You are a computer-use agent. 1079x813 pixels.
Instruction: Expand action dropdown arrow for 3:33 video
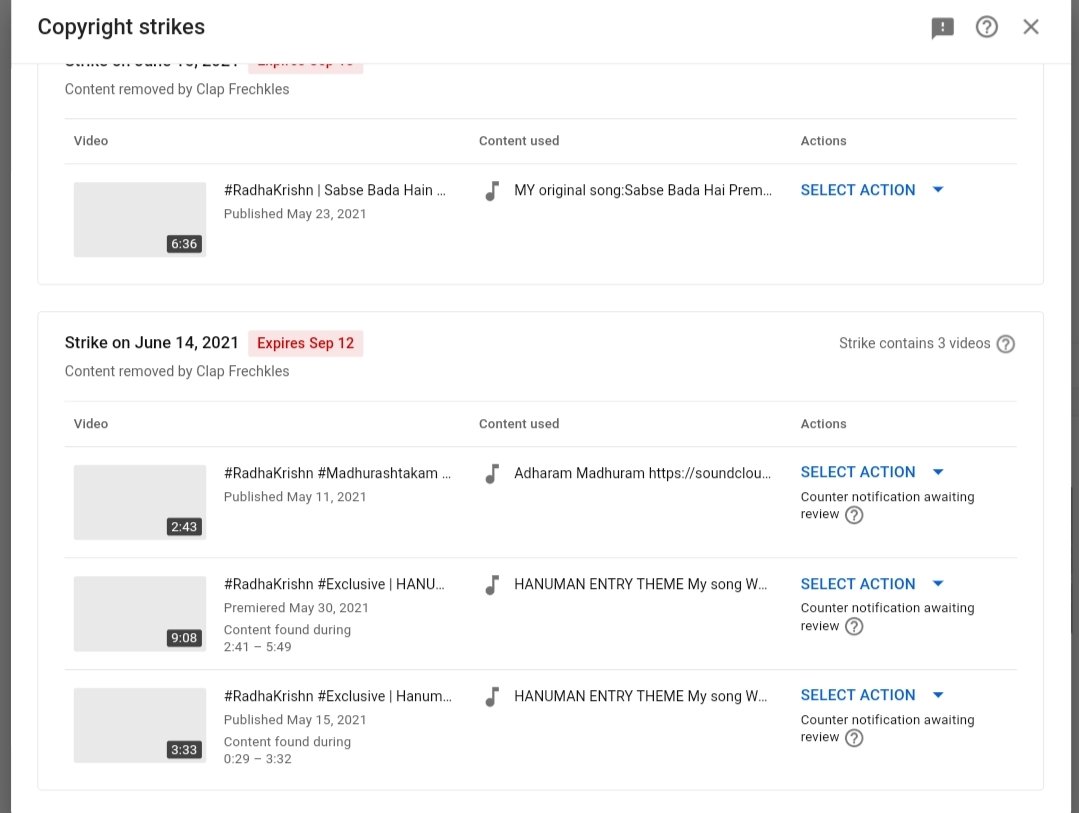coord(938,695)
